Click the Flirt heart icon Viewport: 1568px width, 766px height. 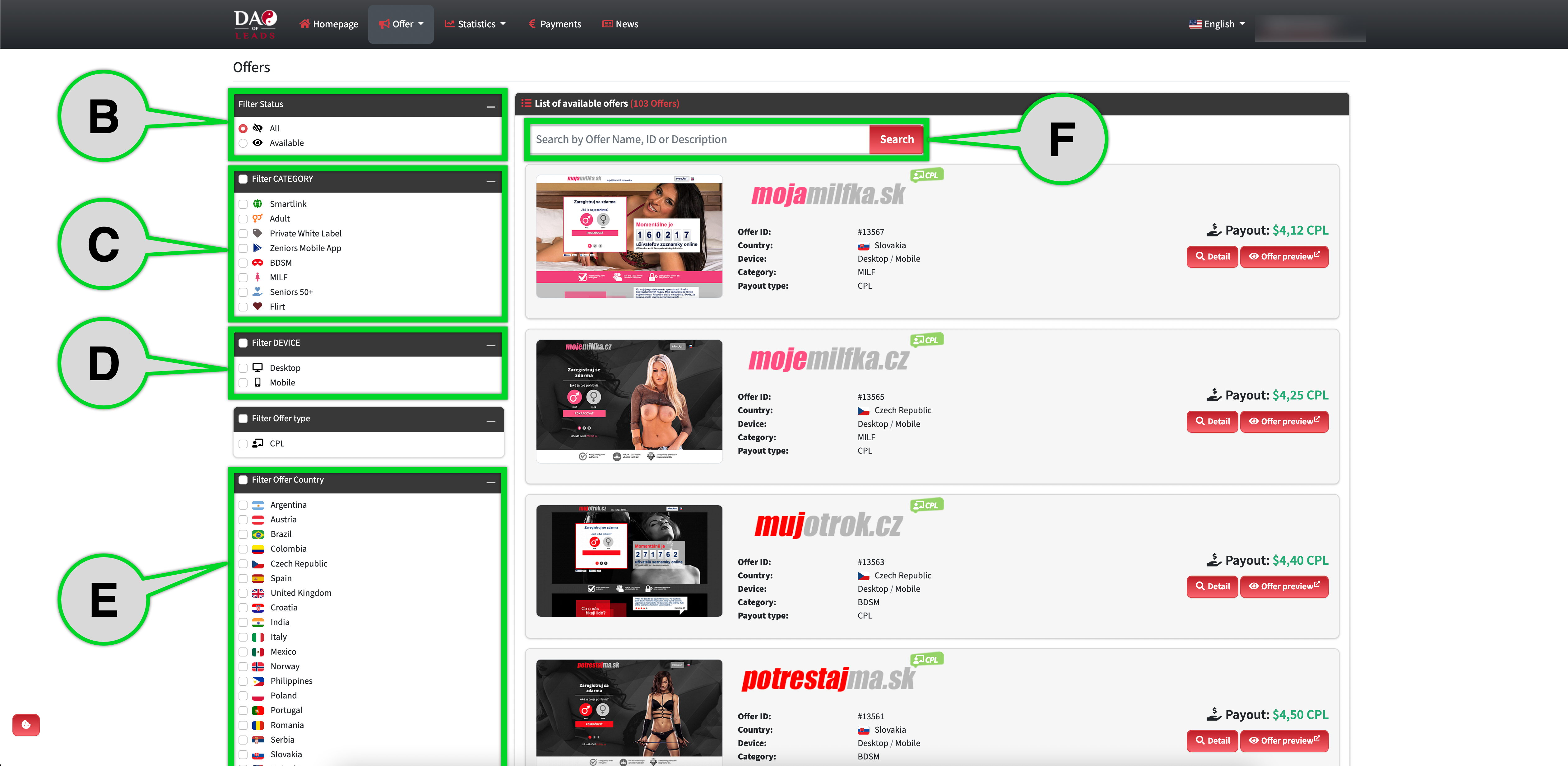pyautogui.click(x=257, y=306)
